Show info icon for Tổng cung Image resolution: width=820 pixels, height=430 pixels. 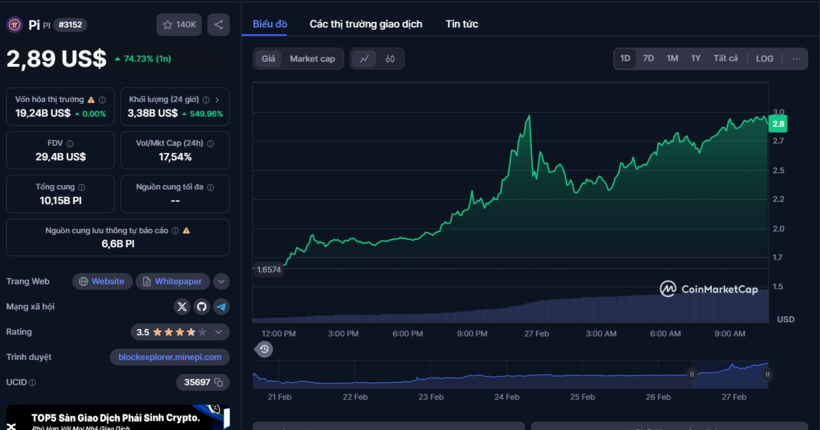coord(81,187)
